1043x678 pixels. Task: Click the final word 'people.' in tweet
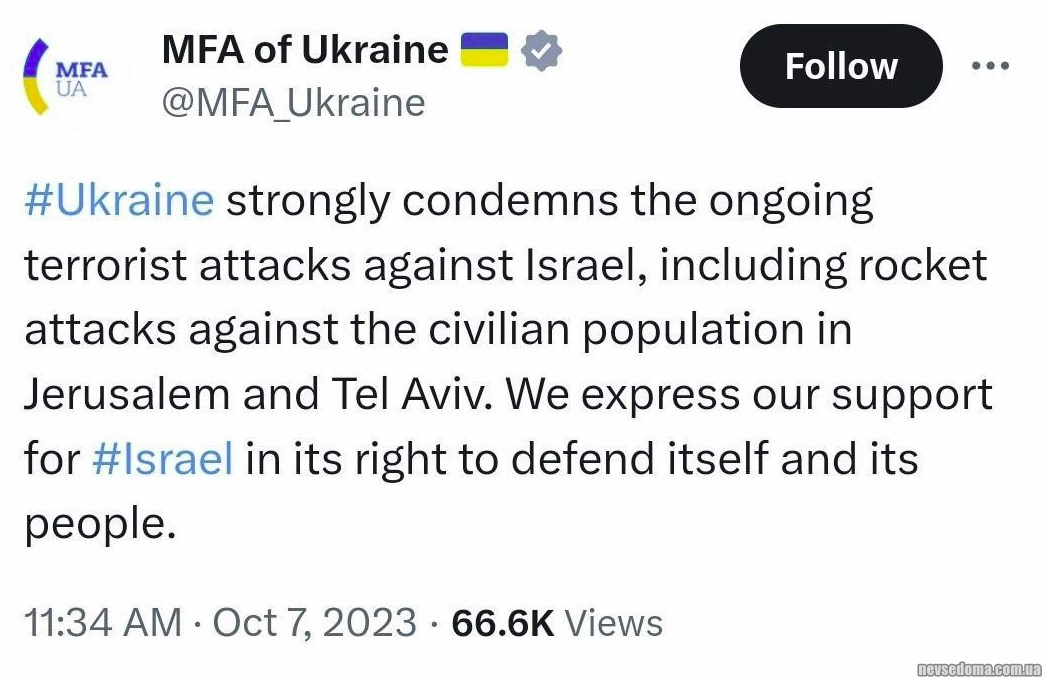(100, 523)
